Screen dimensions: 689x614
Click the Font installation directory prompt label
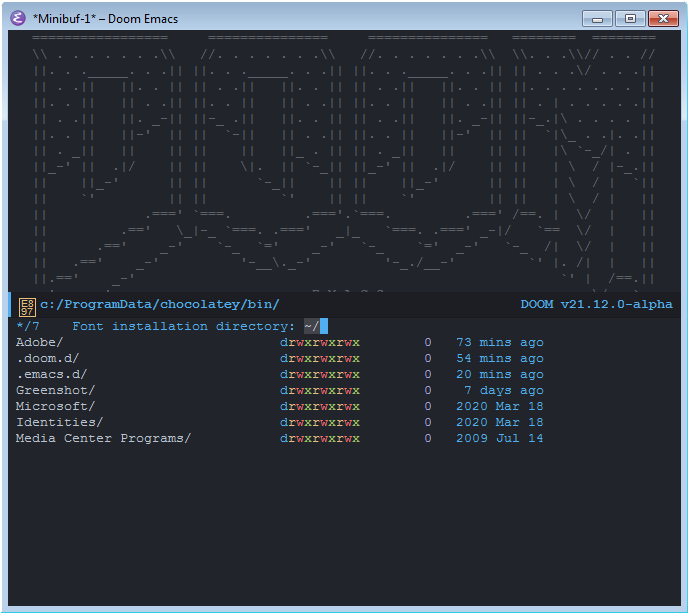pos(184,327)
